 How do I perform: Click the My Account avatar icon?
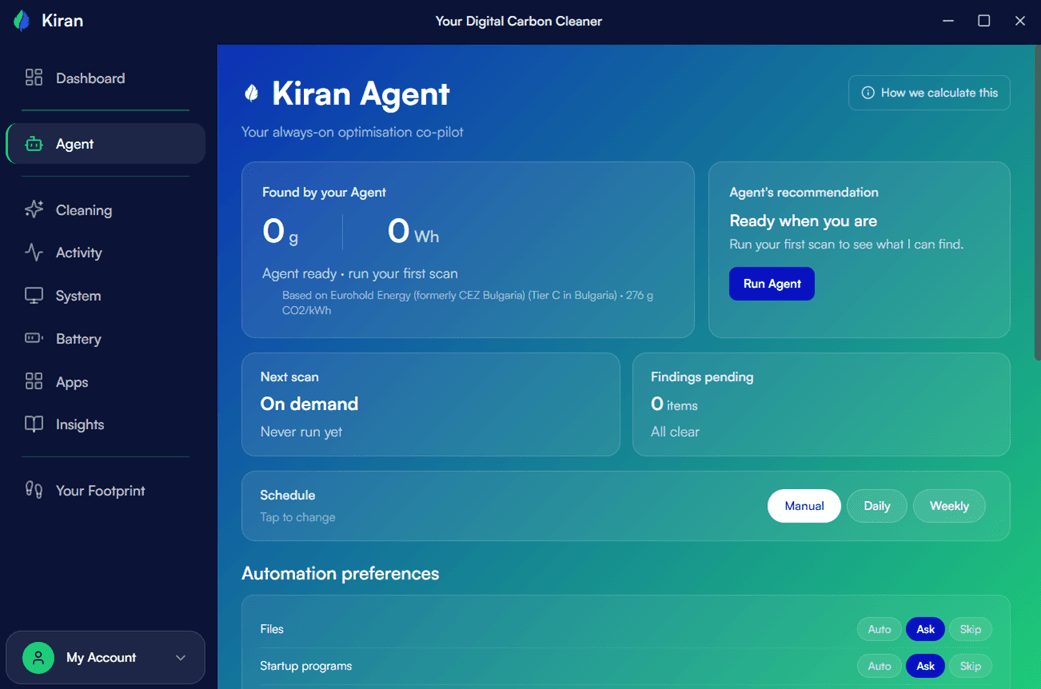39,657
